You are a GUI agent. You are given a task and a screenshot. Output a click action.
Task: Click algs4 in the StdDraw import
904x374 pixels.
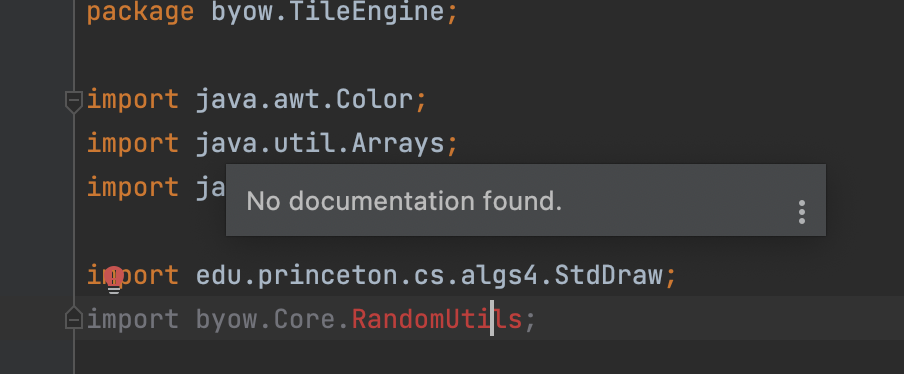(499, 277)
